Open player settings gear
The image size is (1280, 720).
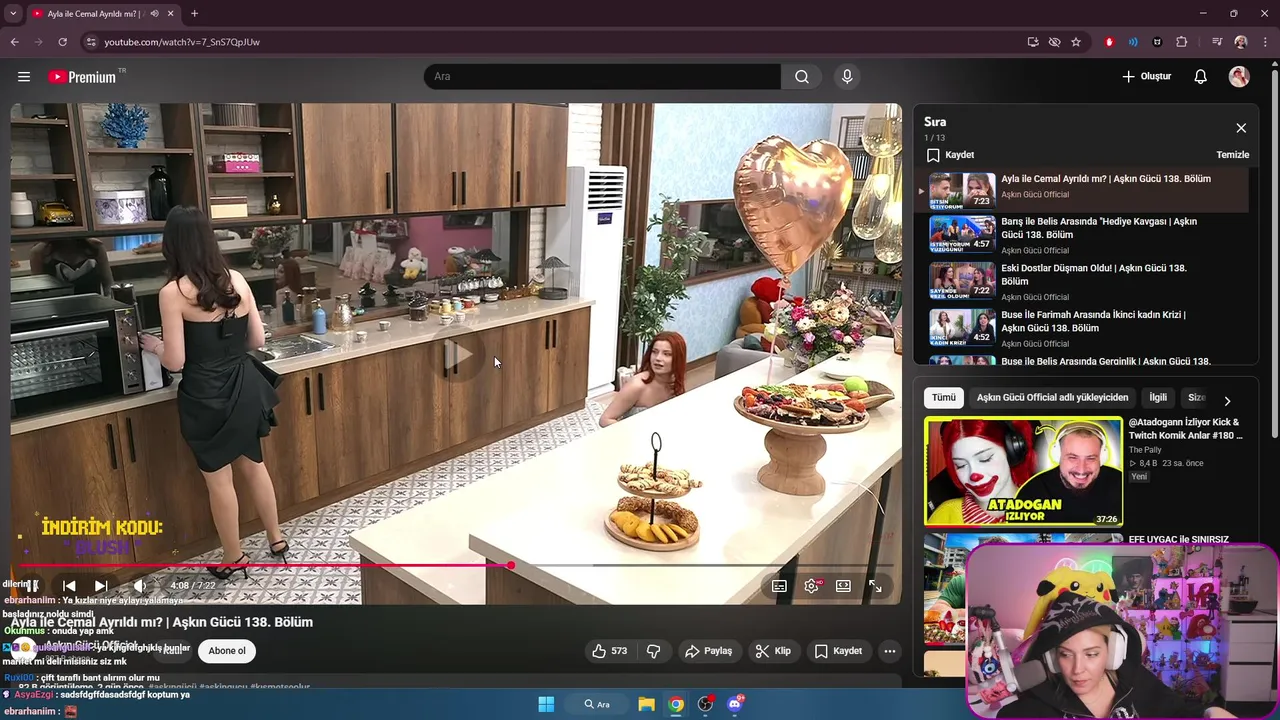click(811, 586)
